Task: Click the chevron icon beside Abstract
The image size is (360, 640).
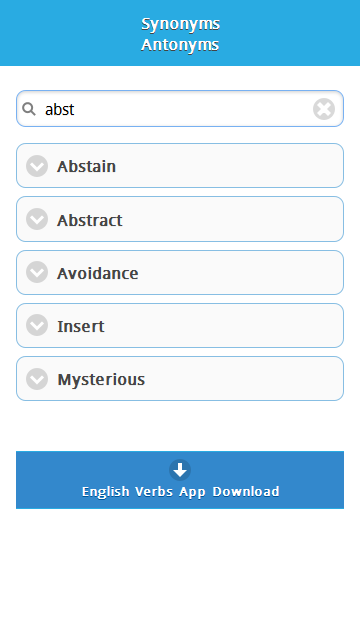Action: click(x=37, y=219)
